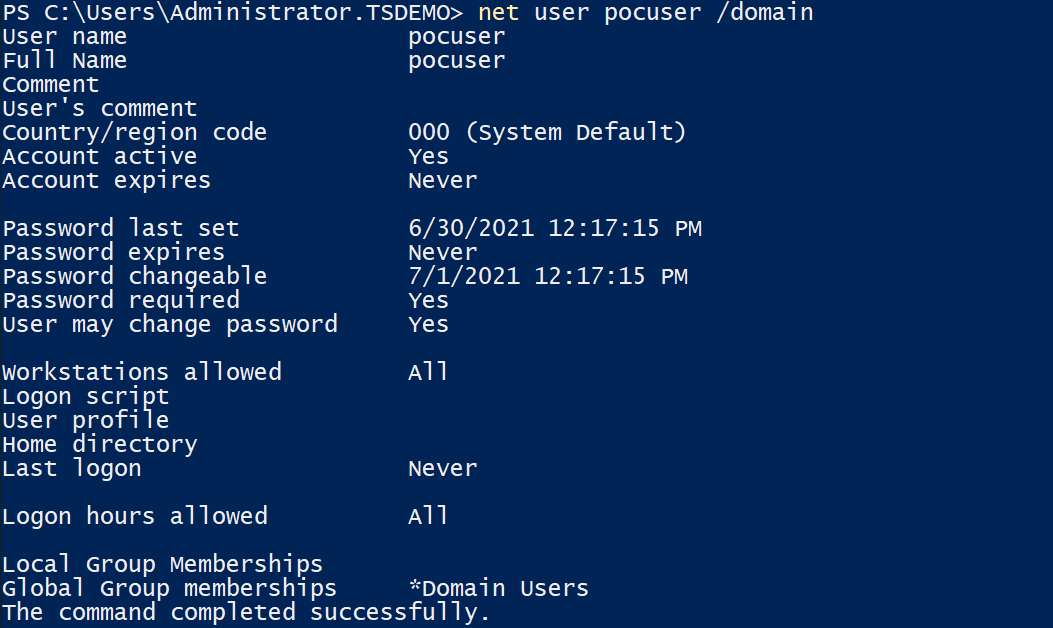
Task: Click the '*Domain Users' group membership
Action: coord(498,588)
